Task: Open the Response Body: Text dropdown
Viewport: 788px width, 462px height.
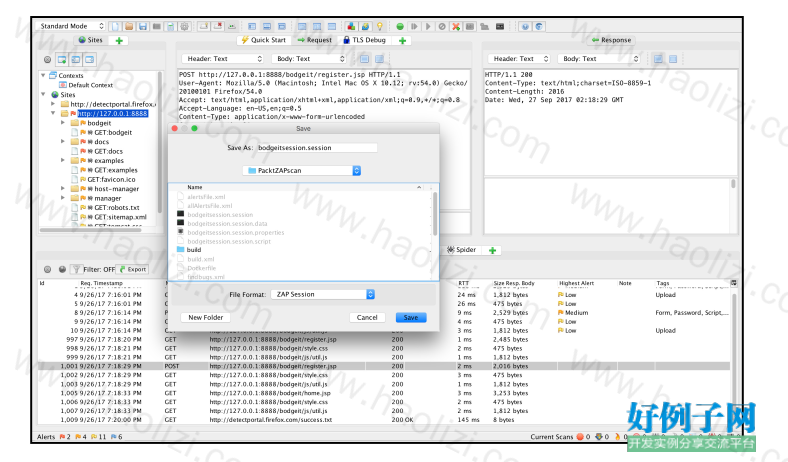Action: (599, 59)
